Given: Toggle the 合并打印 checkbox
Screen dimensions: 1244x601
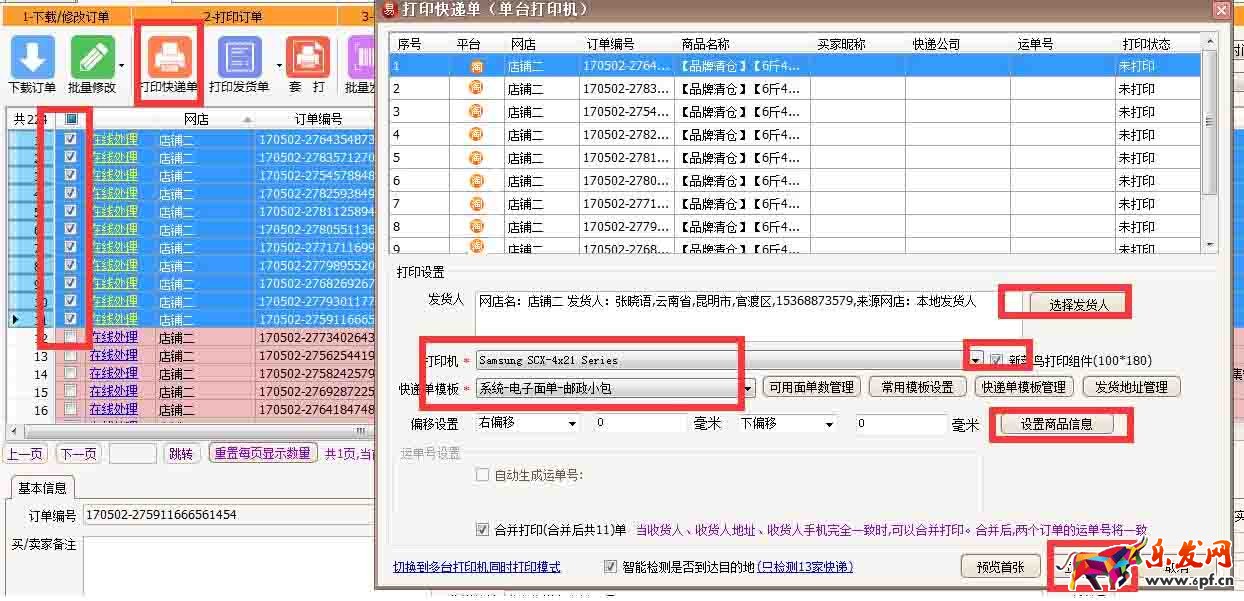Looking at the screenshot, I should point(483,530).
